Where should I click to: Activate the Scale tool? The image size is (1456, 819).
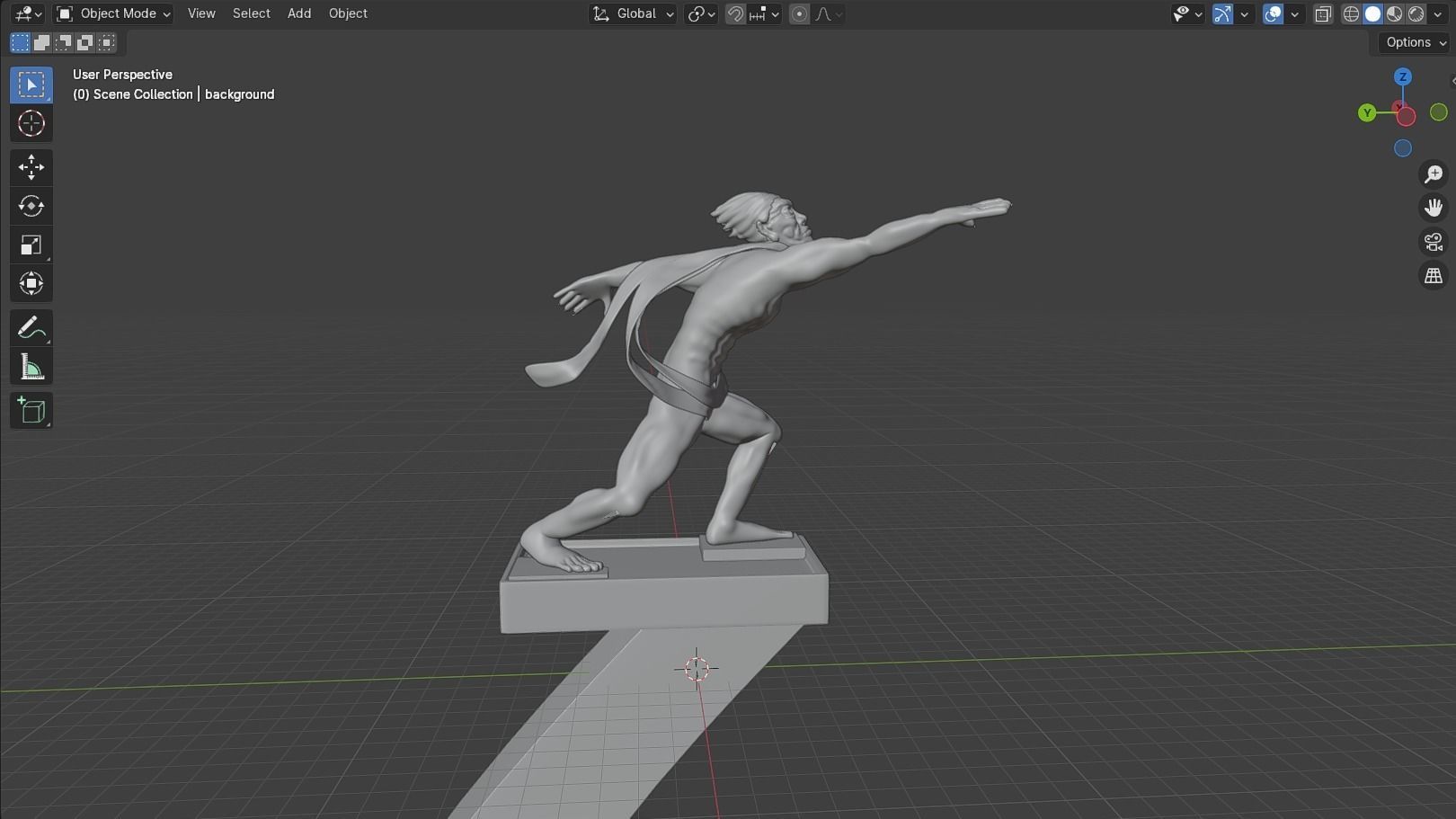31,245
